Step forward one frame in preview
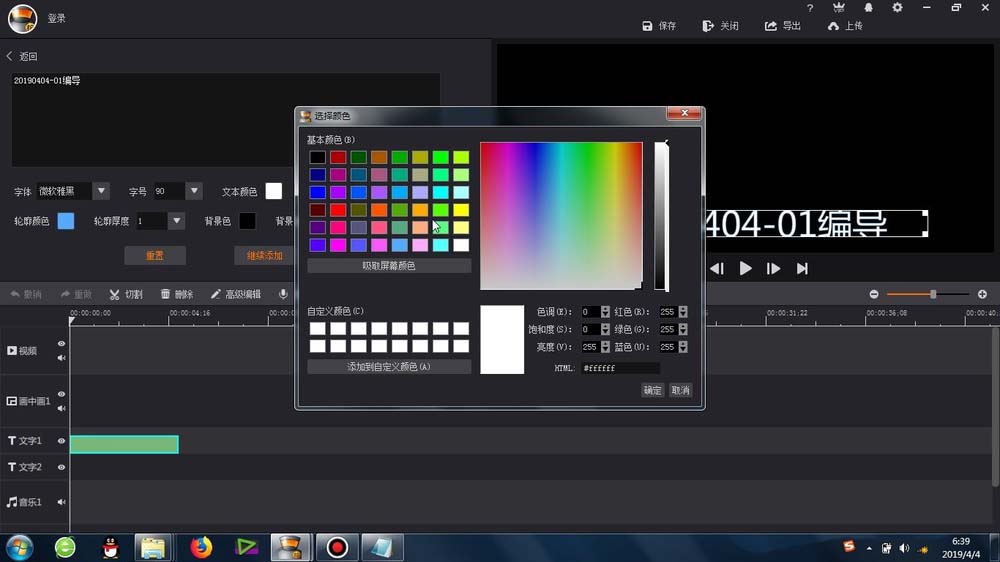The width and height of the screenshot is (1000, 562). 773,269
